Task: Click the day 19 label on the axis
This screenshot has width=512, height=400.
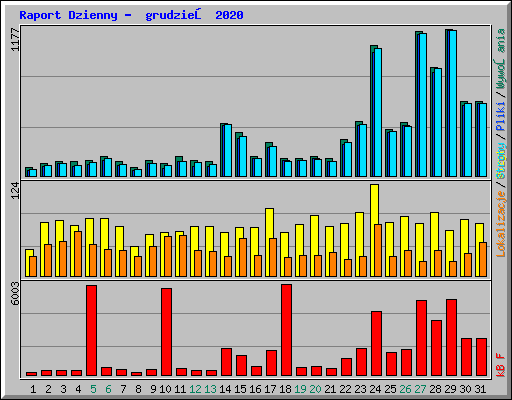Action: pyautogui.click(x=300, y=389)
